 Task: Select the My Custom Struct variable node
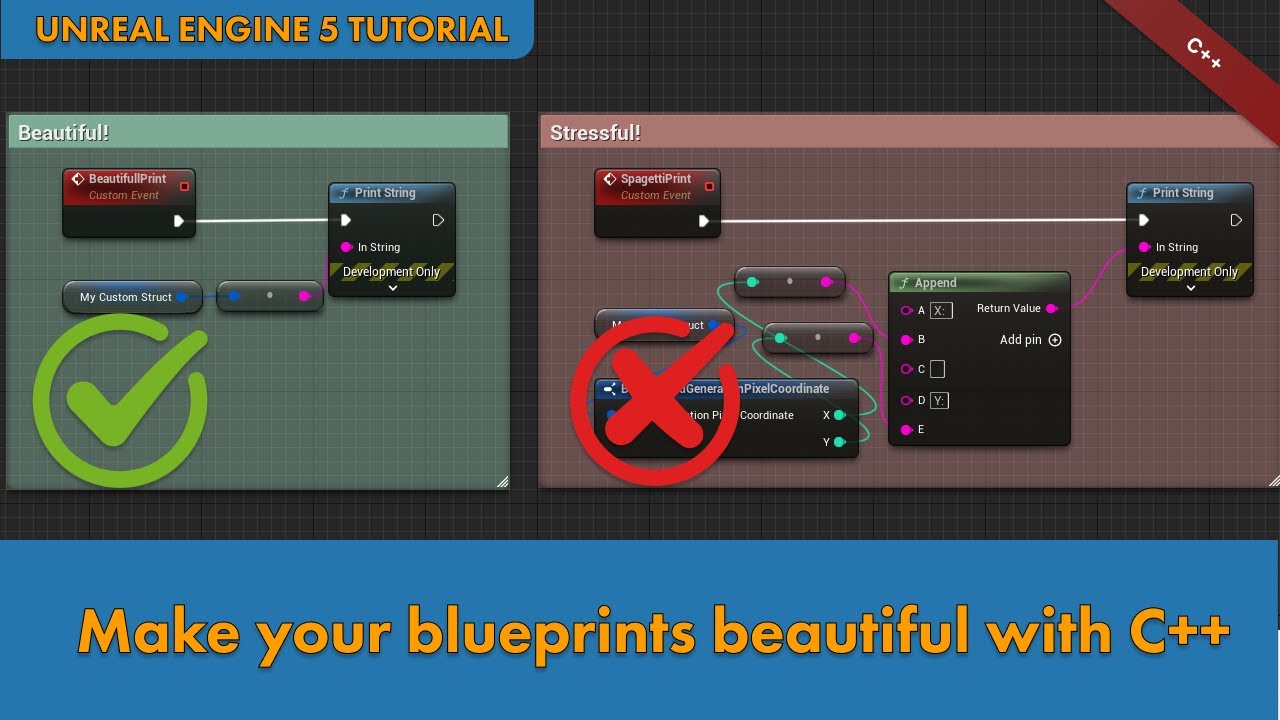click(x=133, y=297)
